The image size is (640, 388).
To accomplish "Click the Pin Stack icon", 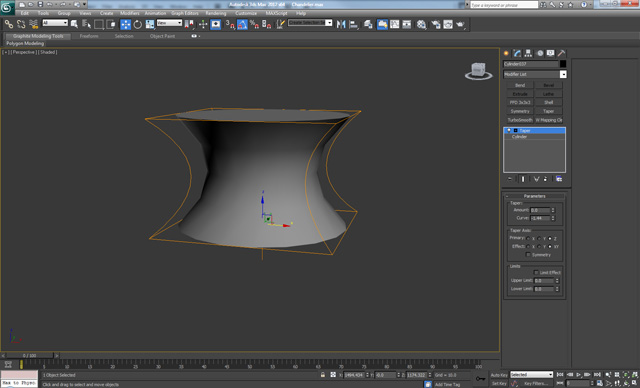I will pyautogui.click(x=509, y=179).
